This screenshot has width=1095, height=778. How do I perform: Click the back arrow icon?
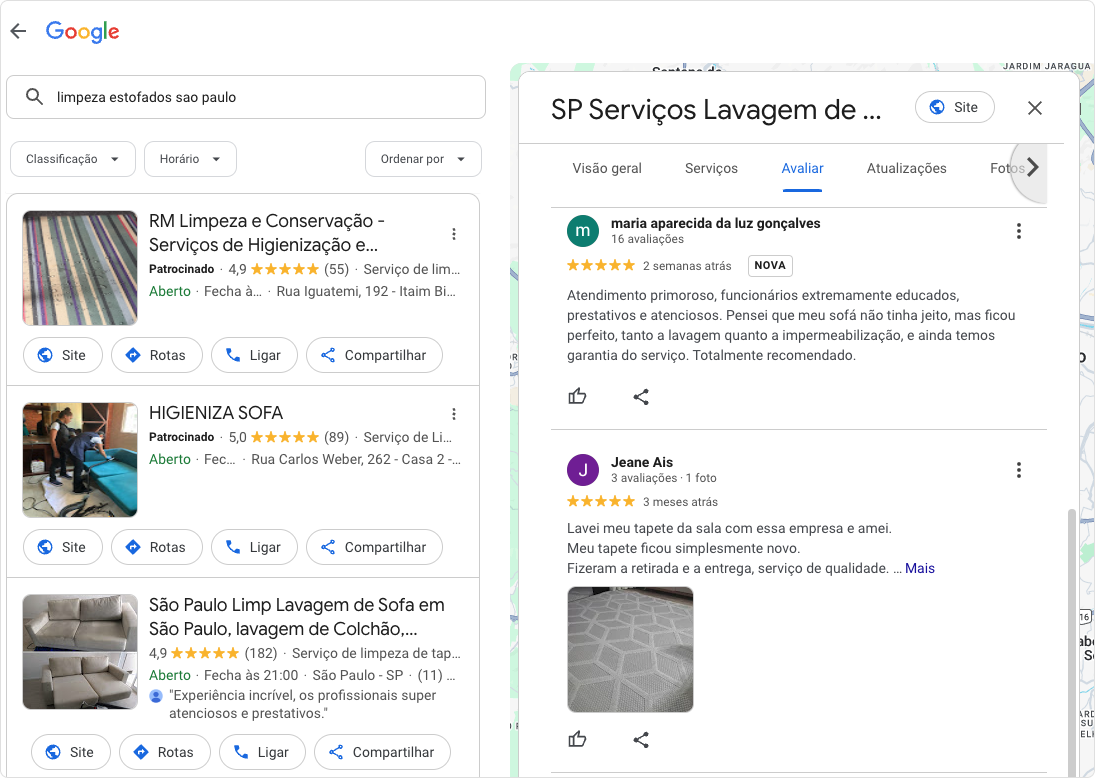pos(17,30)
